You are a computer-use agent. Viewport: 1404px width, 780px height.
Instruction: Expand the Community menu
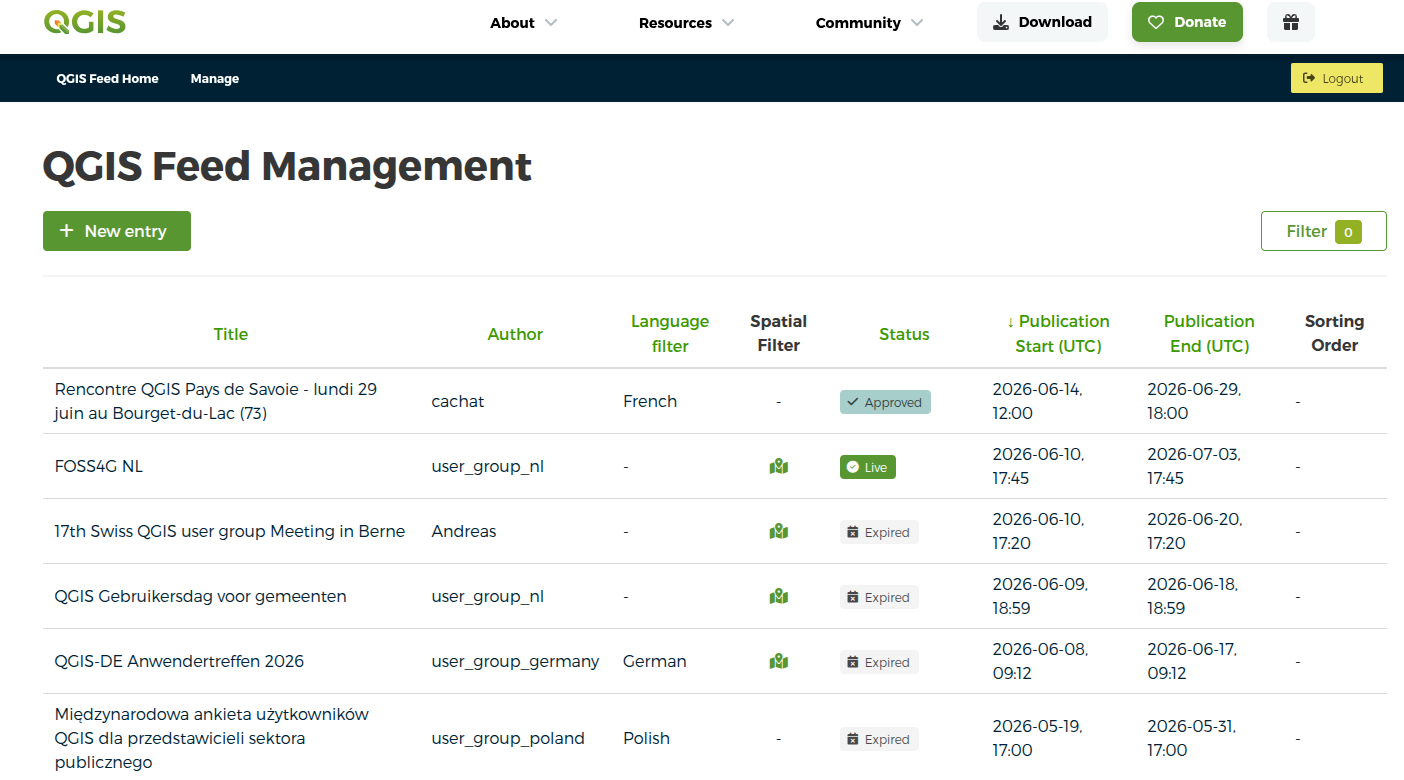click(x=869, y=23)
